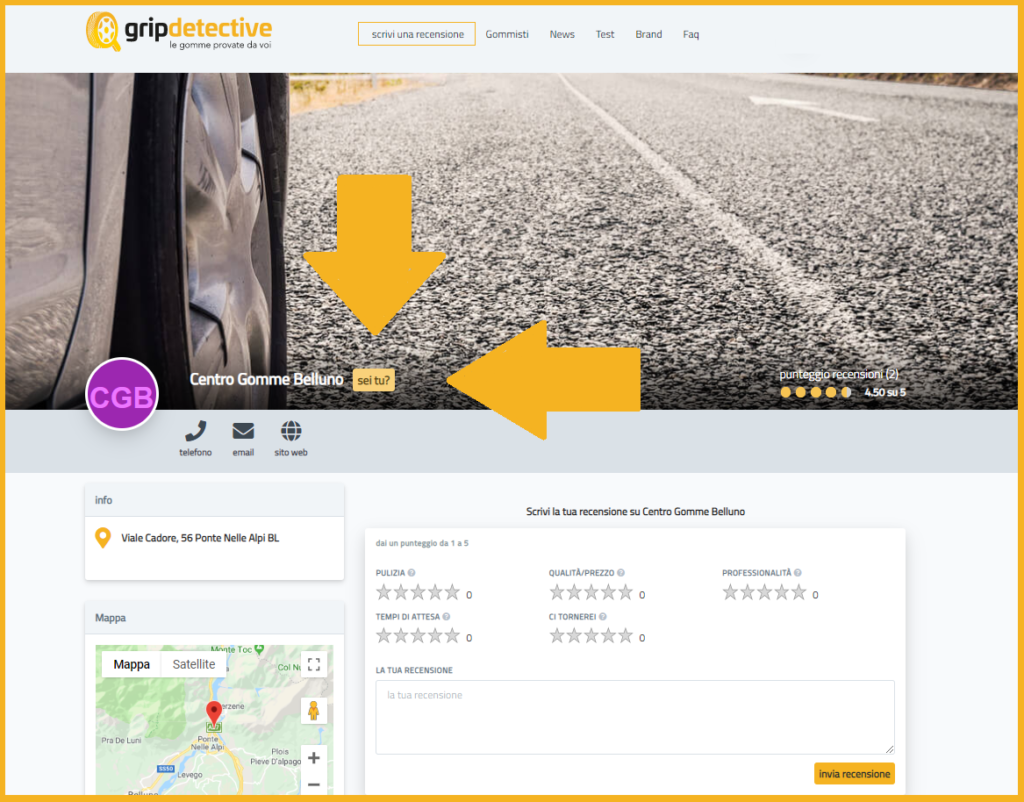
Task: Open the map fullscreen view icon
Action: click(313, 665)
